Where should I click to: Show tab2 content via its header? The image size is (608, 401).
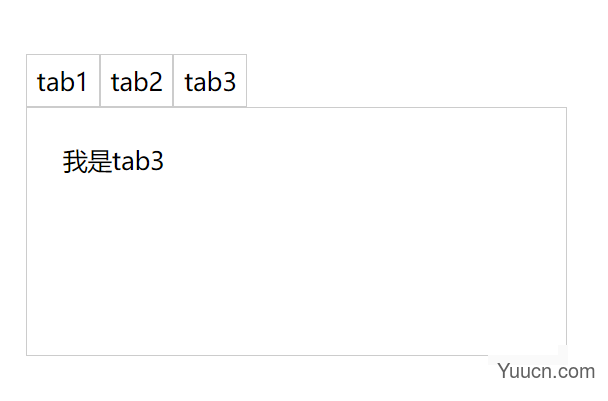(x=136, y=80)
